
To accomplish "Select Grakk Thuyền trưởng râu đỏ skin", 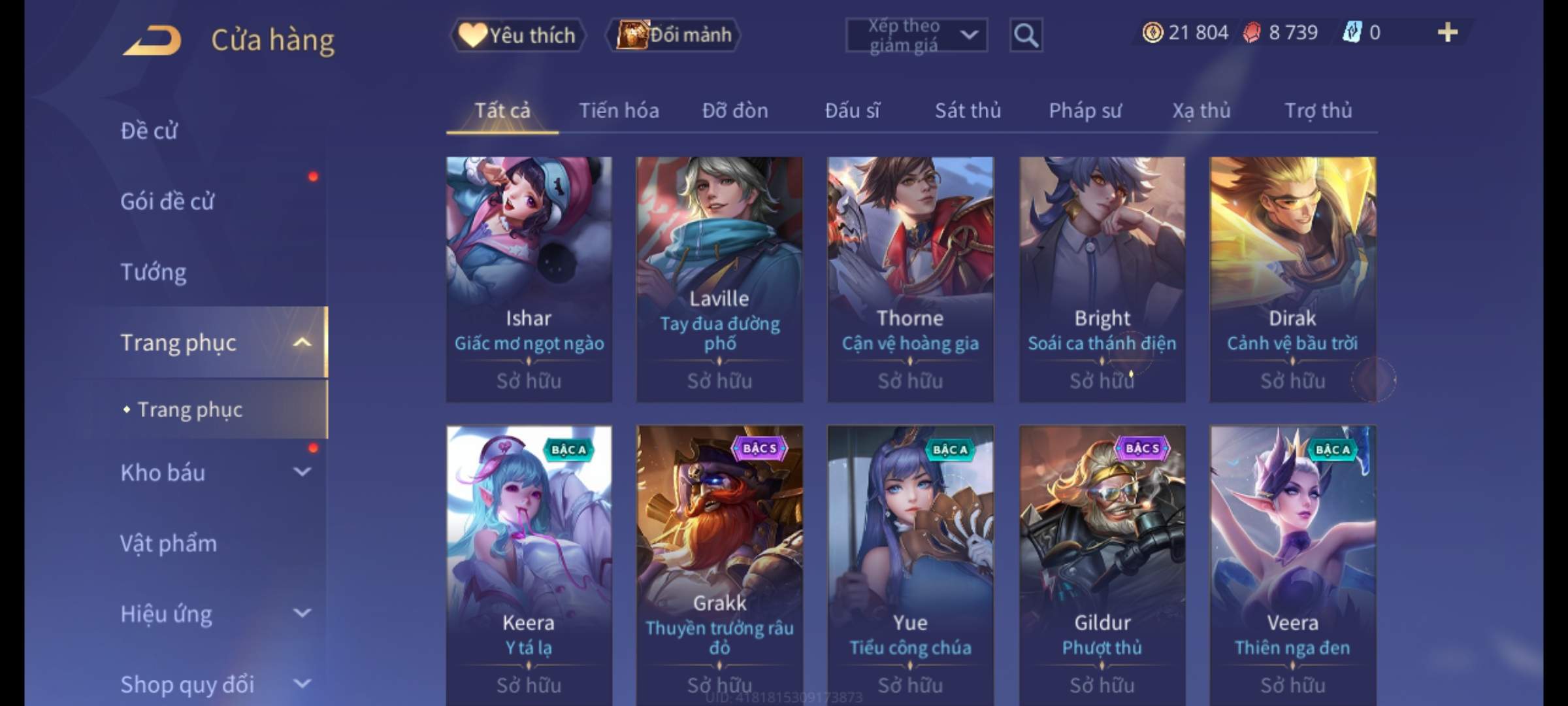I will point(719,566).
